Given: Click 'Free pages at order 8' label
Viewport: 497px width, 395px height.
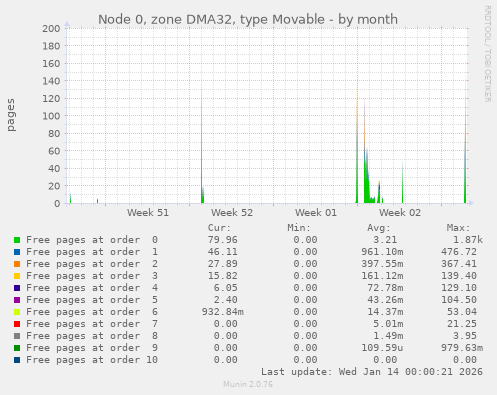Looking at the screenshot, I should tap(92, 336).
